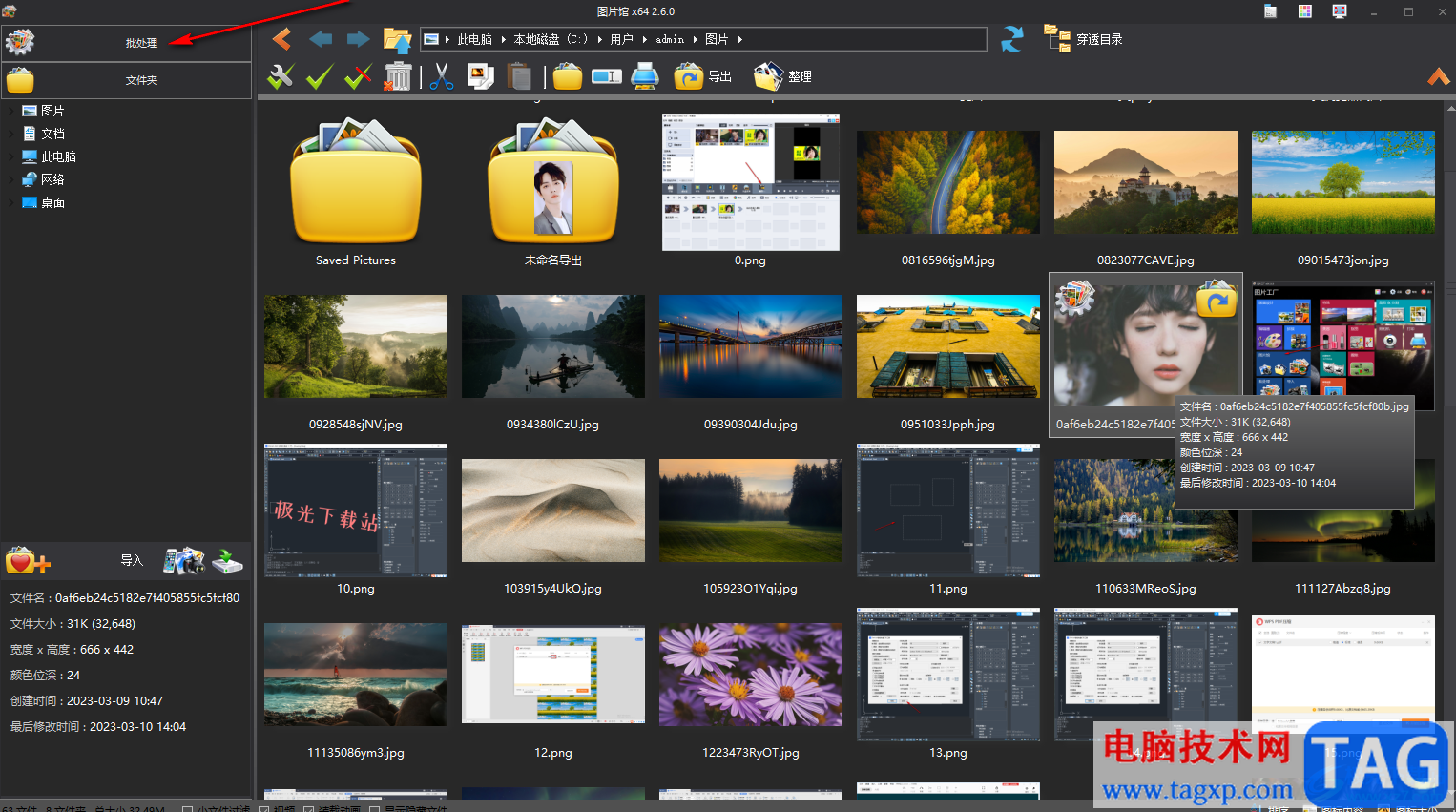Click the scissors cut icon in toolbar
Viewport: 1456px width, 812px height.
coord(441,76)
